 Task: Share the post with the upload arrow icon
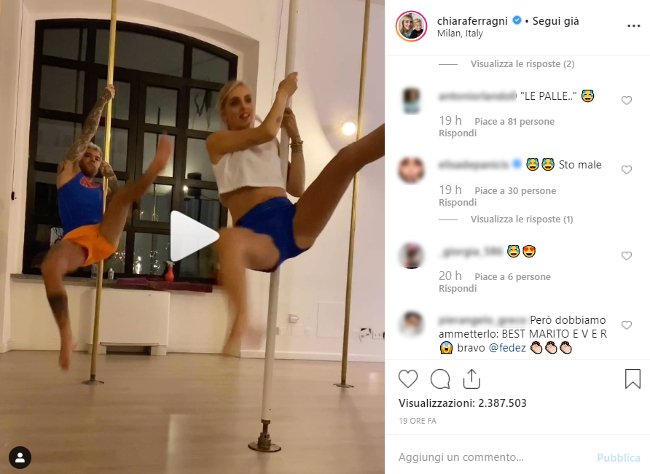point(471,379)
